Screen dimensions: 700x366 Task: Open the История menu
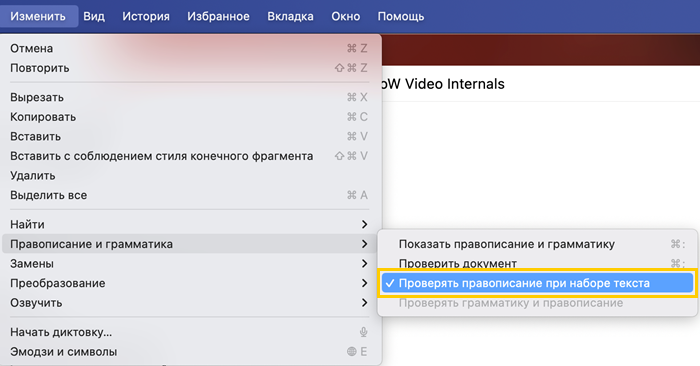click(146, 17)
